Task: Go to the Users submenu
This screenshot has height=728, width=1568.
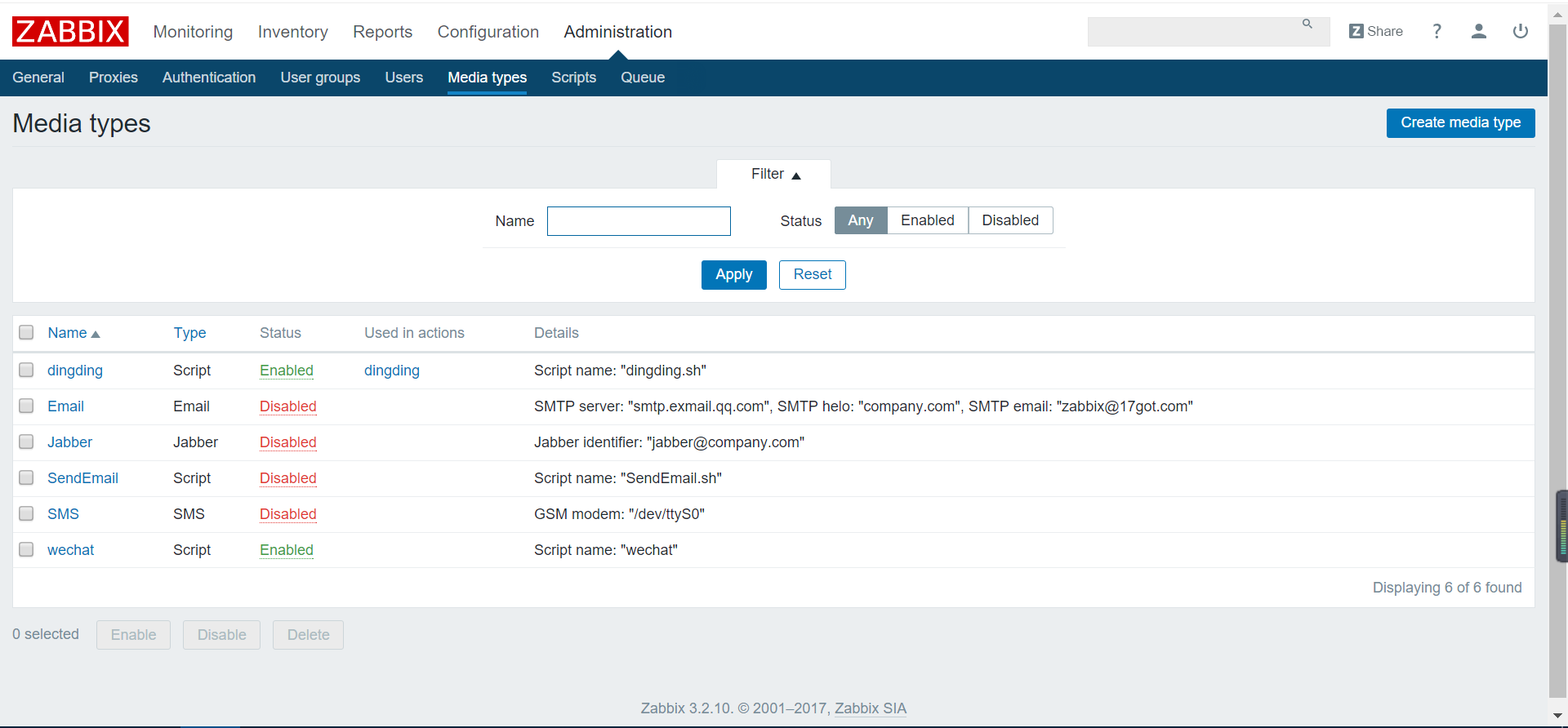Action: pyautogui.click(x=404, y=78)
